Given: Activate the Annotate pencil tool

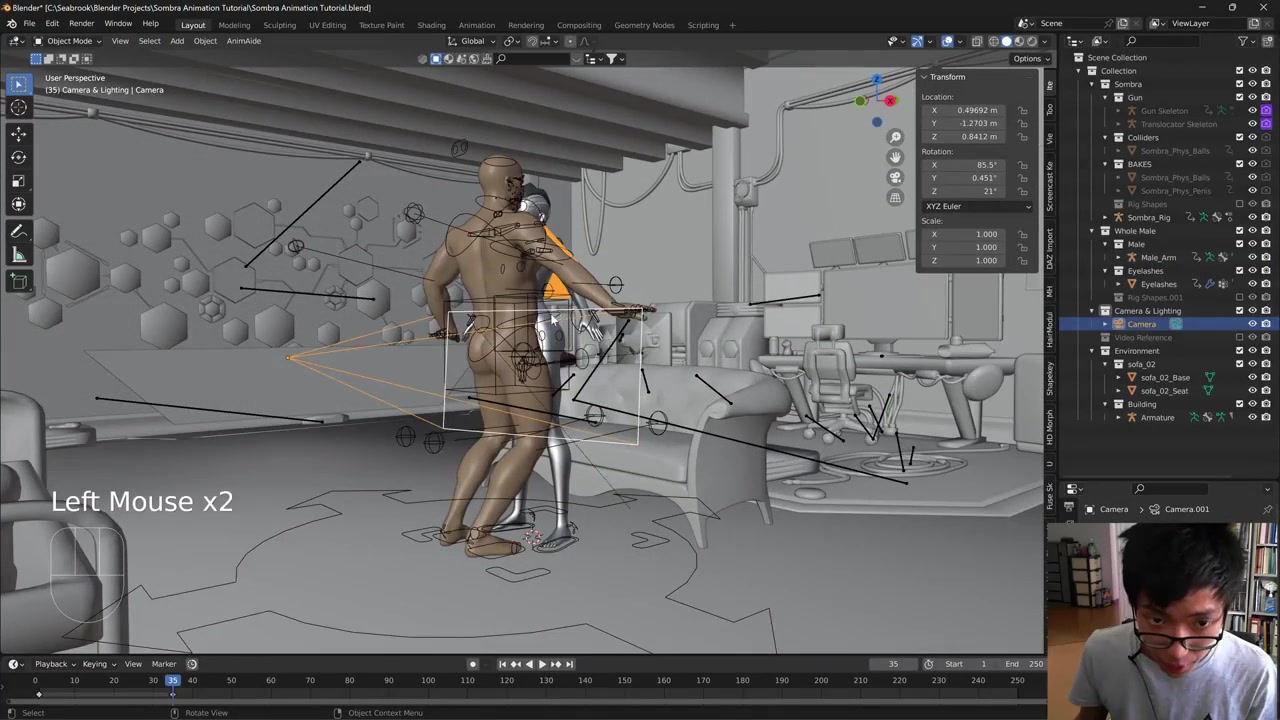Looking at the screenshot, I should pos(18,231).
